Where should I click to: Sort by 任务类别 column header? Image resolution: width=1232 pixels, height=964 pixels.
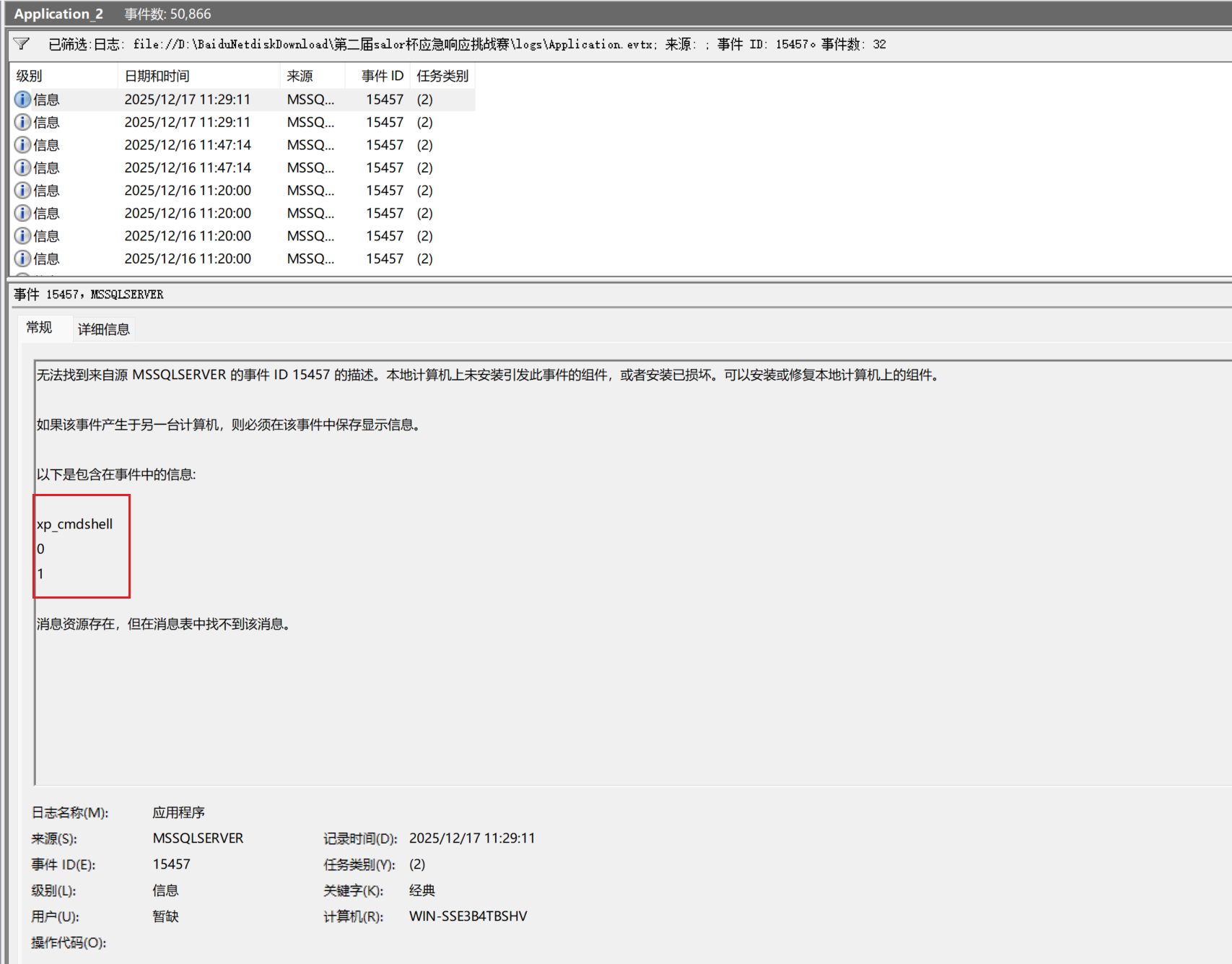pos(442,76)
